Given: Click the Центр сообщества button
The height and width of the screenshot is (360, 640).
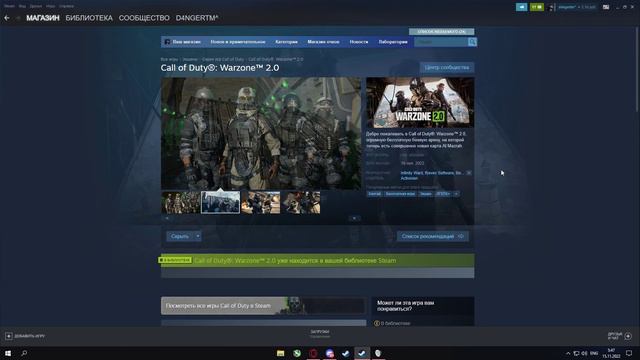Looking at the screenshot, I should pos(447,67).
